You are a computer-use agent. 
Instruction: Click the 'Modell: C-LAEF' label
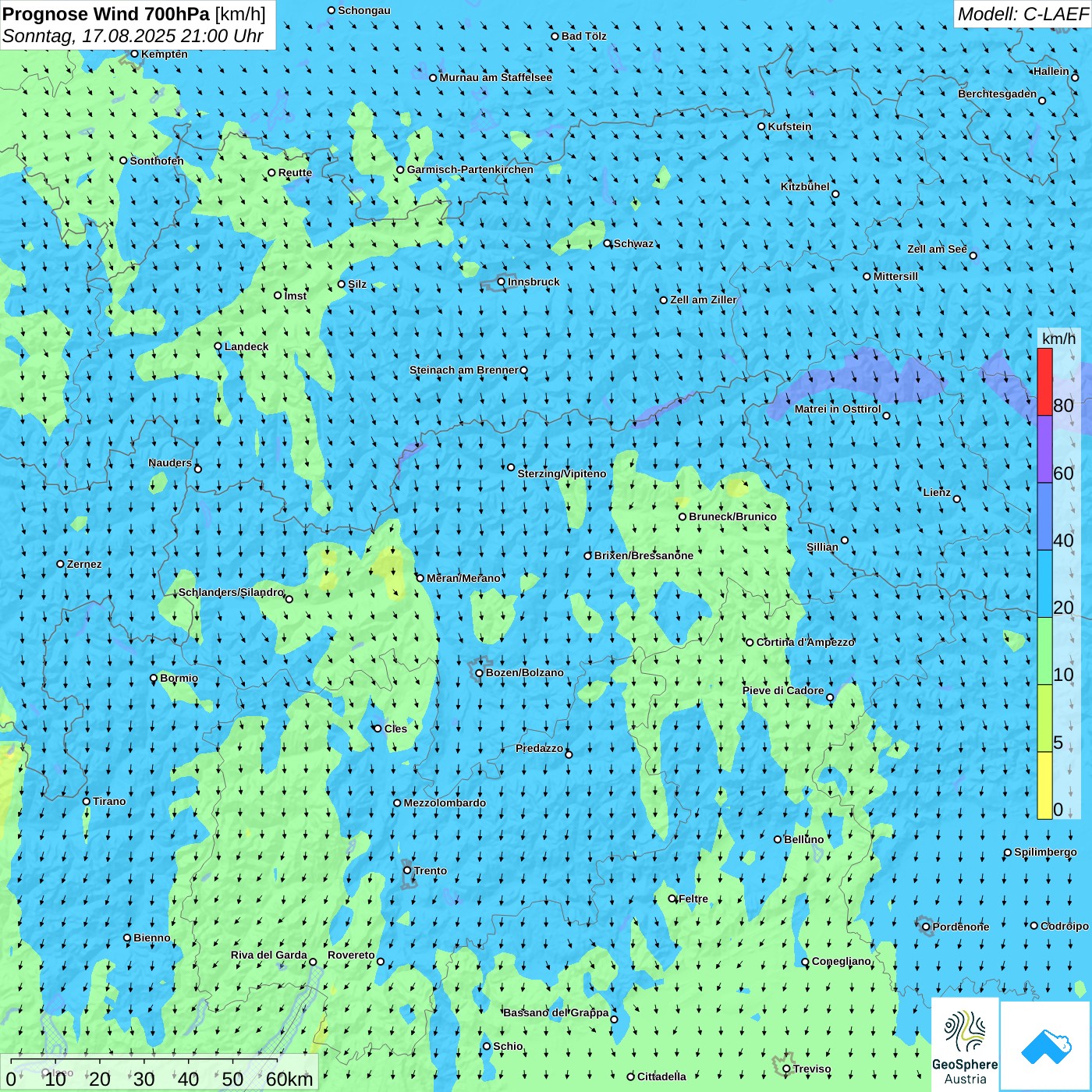tap(1023, 14)
